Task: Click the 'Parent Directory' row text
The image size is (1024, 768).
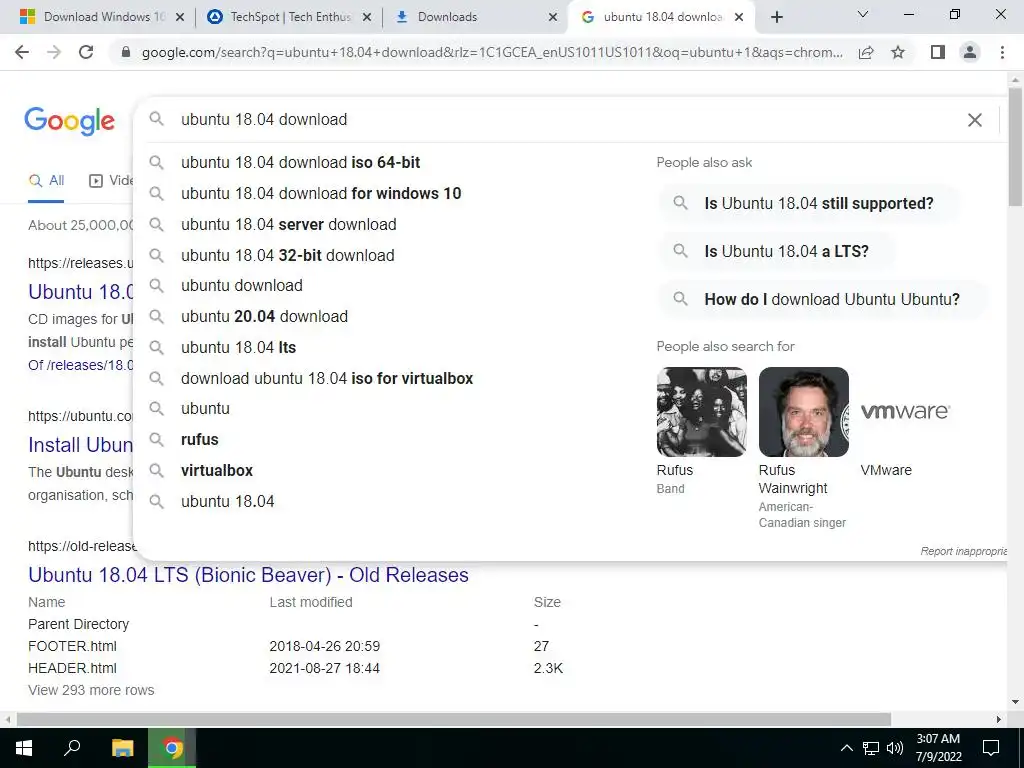Action: [78, 624]
